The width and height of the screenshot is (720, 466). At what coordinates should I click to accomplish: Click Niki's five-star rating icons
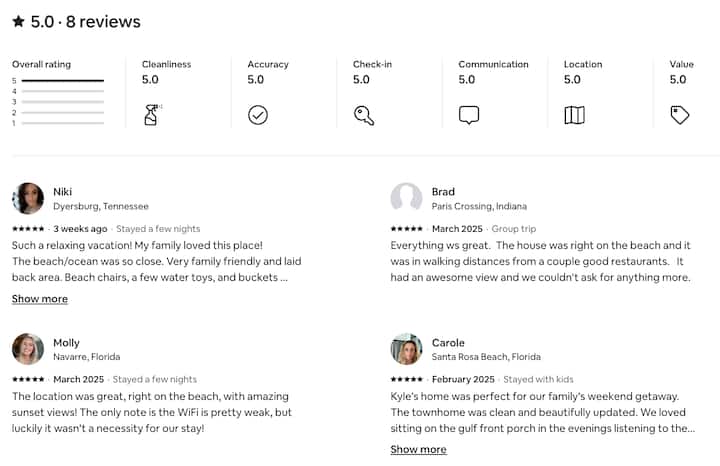28,229
